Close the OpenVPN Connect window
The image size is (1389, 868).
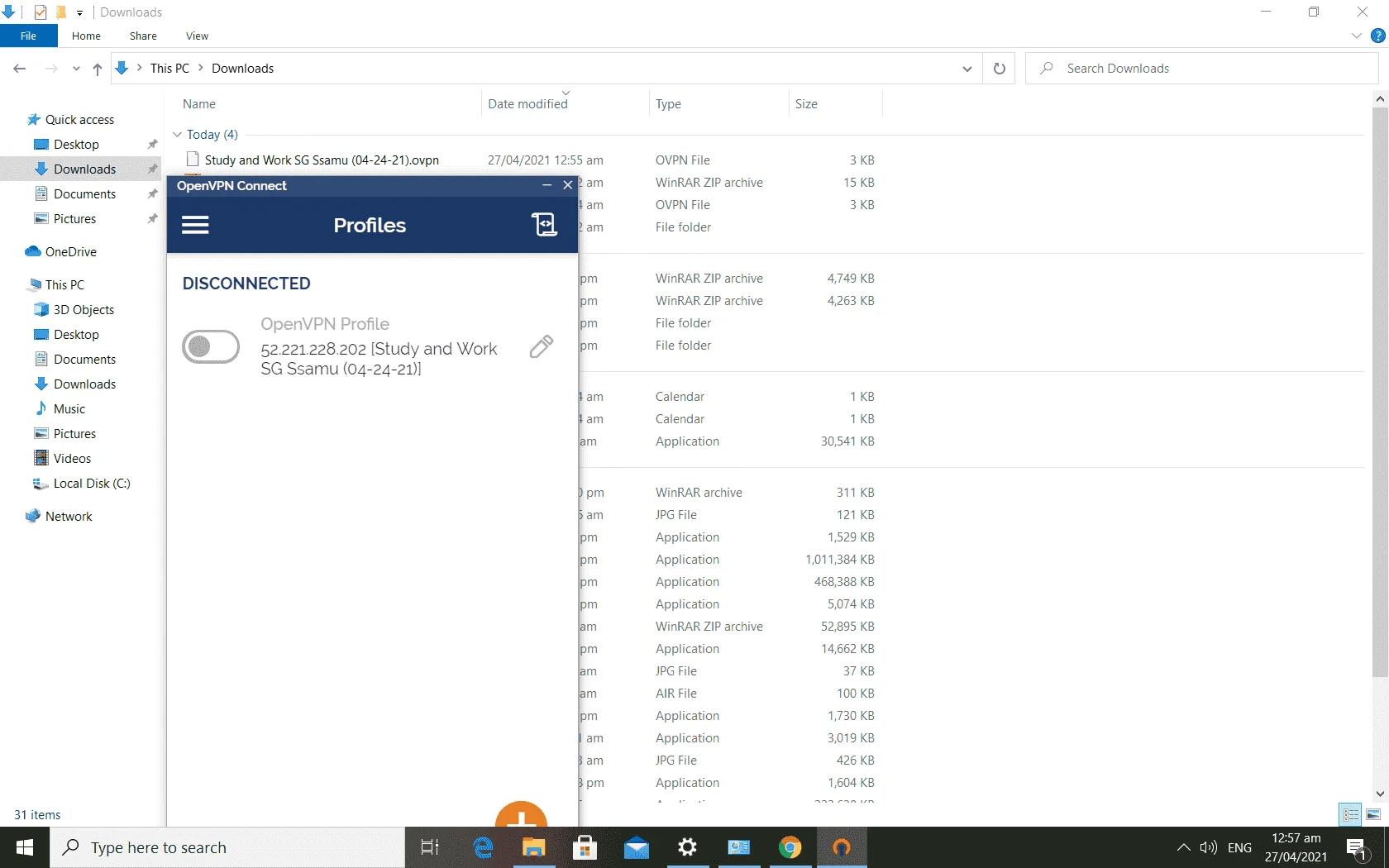coord(568,185)
